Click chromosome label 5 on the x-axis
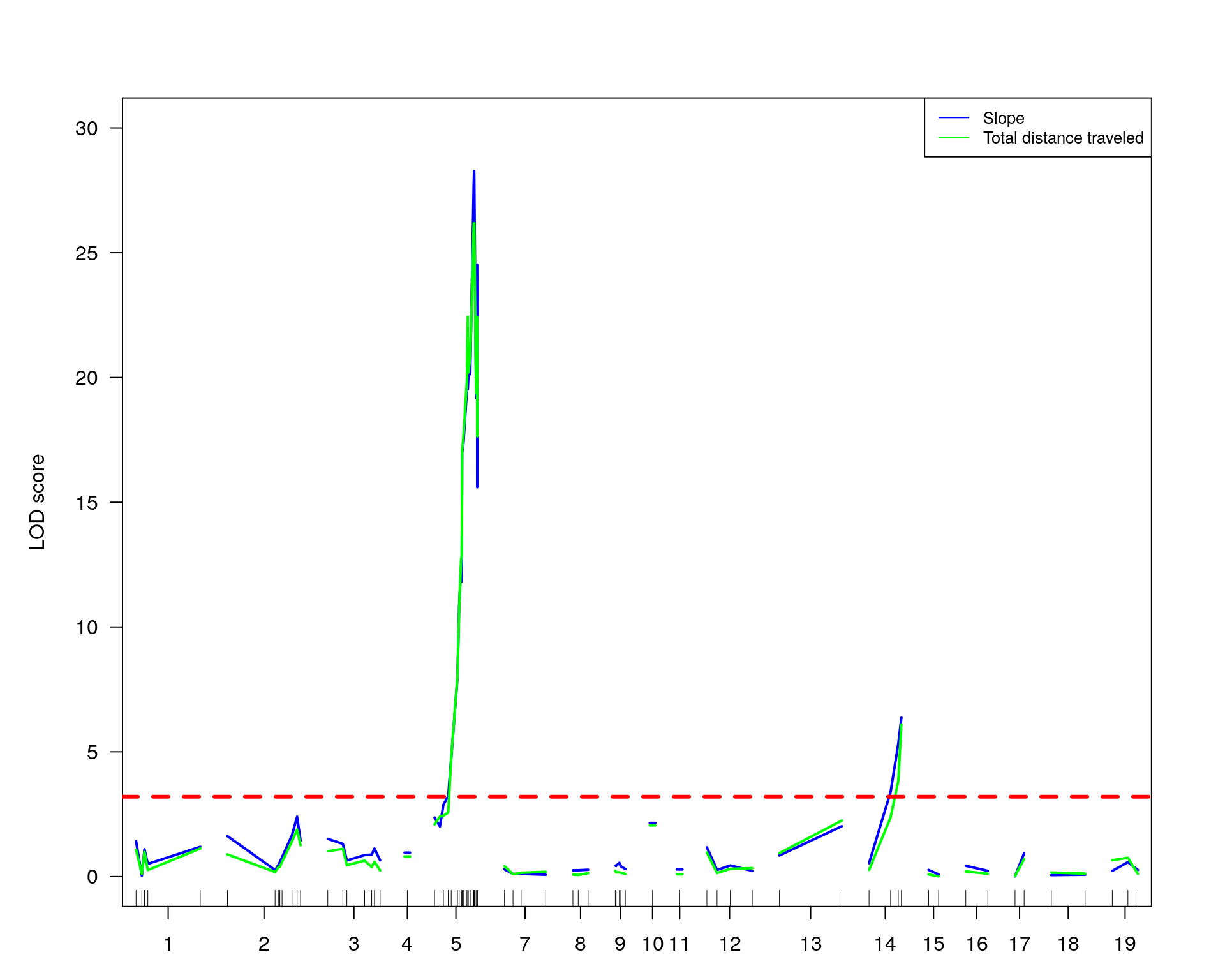The image size is (1225, 980). coord(456,944)
